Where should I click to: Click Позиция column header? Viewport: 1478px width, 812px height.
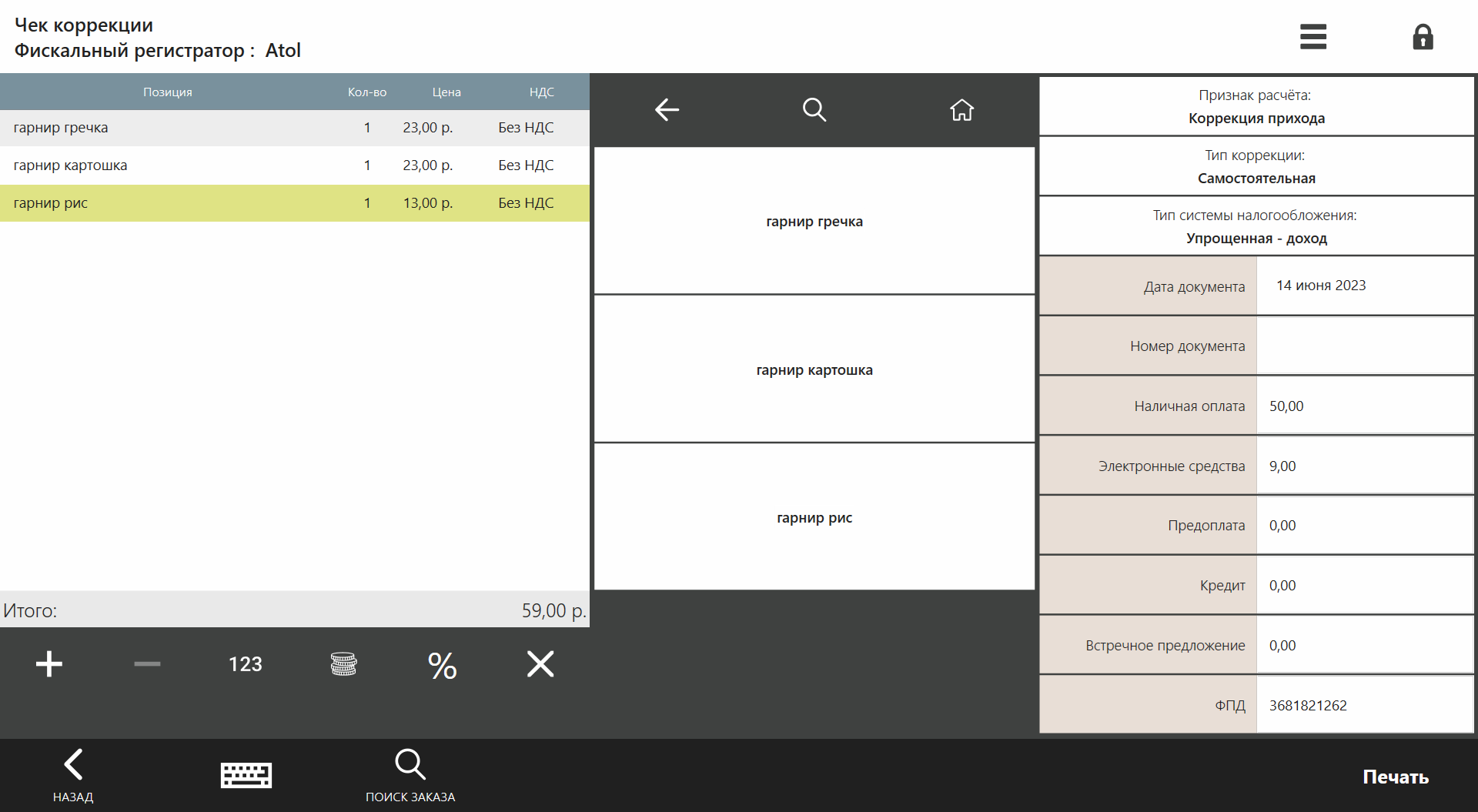click(x=168, y=92)
